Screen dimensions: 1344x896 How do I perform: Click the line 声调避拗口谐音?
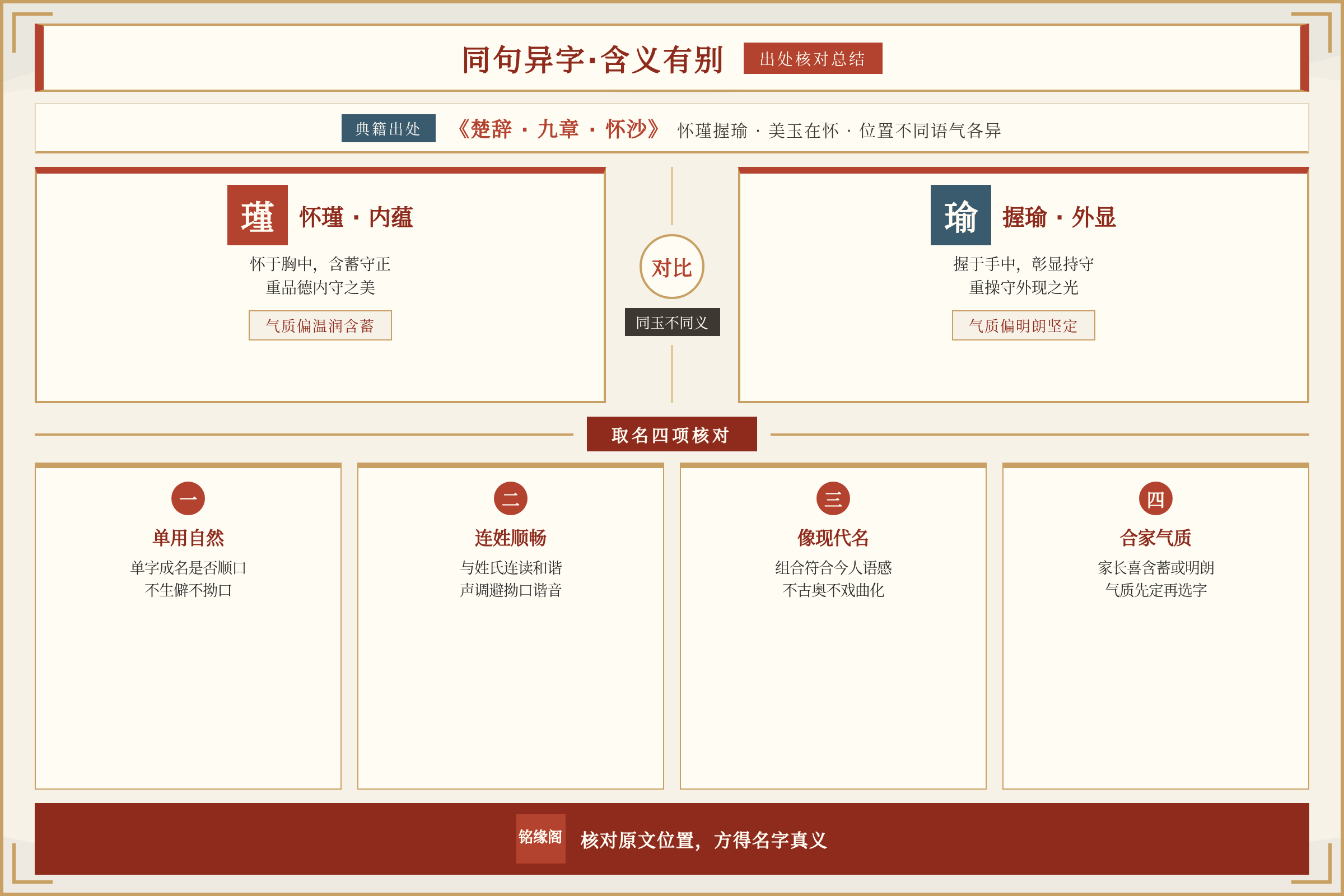pos(510,590)
